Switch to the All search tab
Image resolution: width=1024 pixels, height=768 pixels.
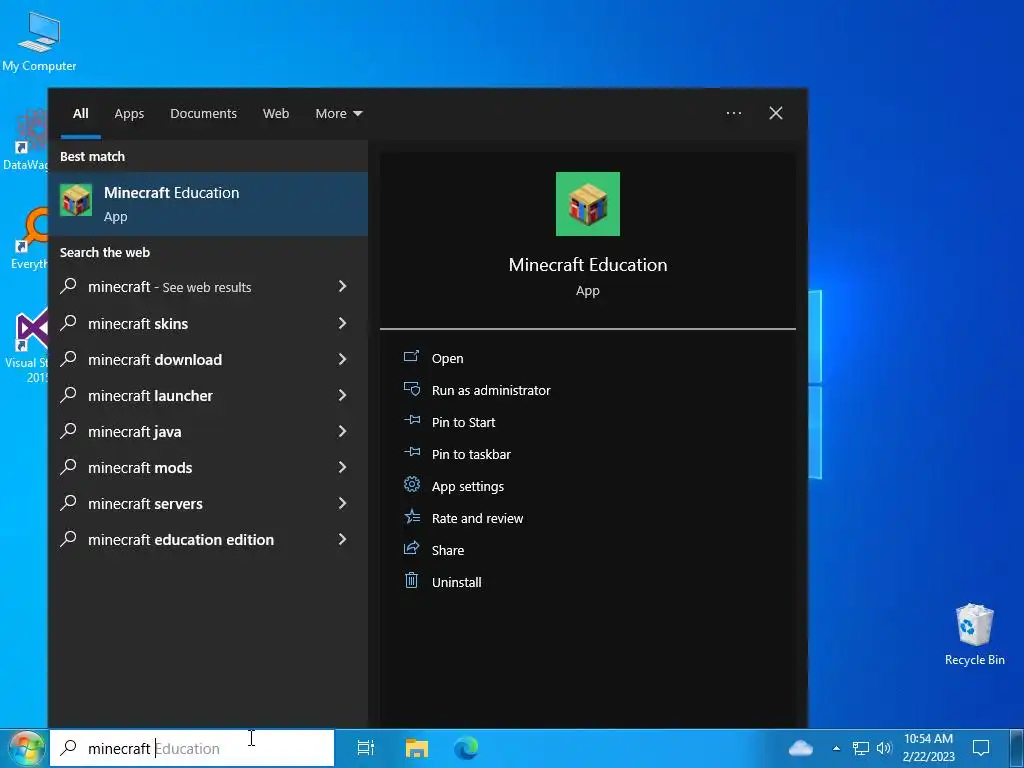click(80, 114)
